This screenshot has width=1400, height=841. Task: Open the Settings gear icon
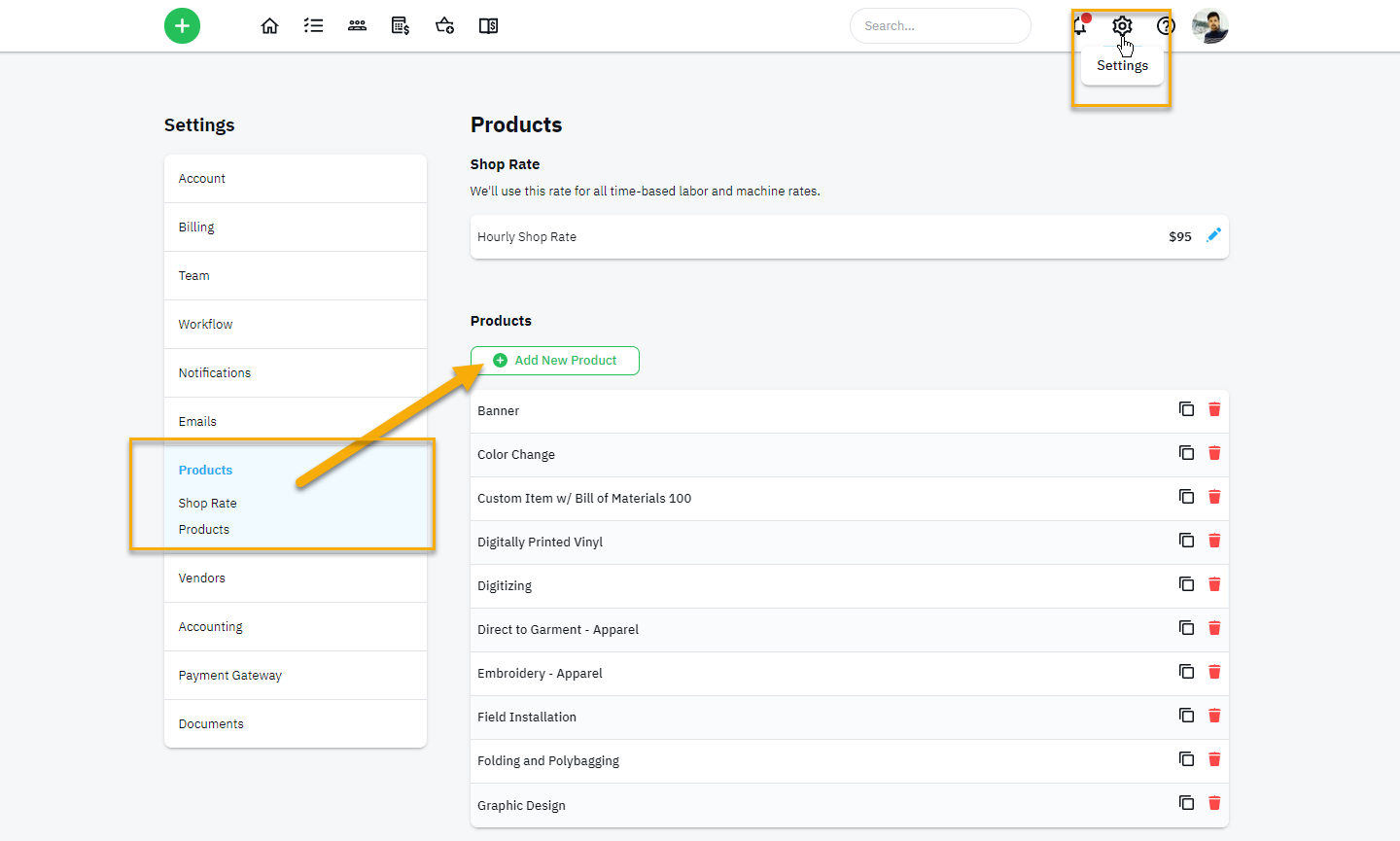tap(1122, 25)
